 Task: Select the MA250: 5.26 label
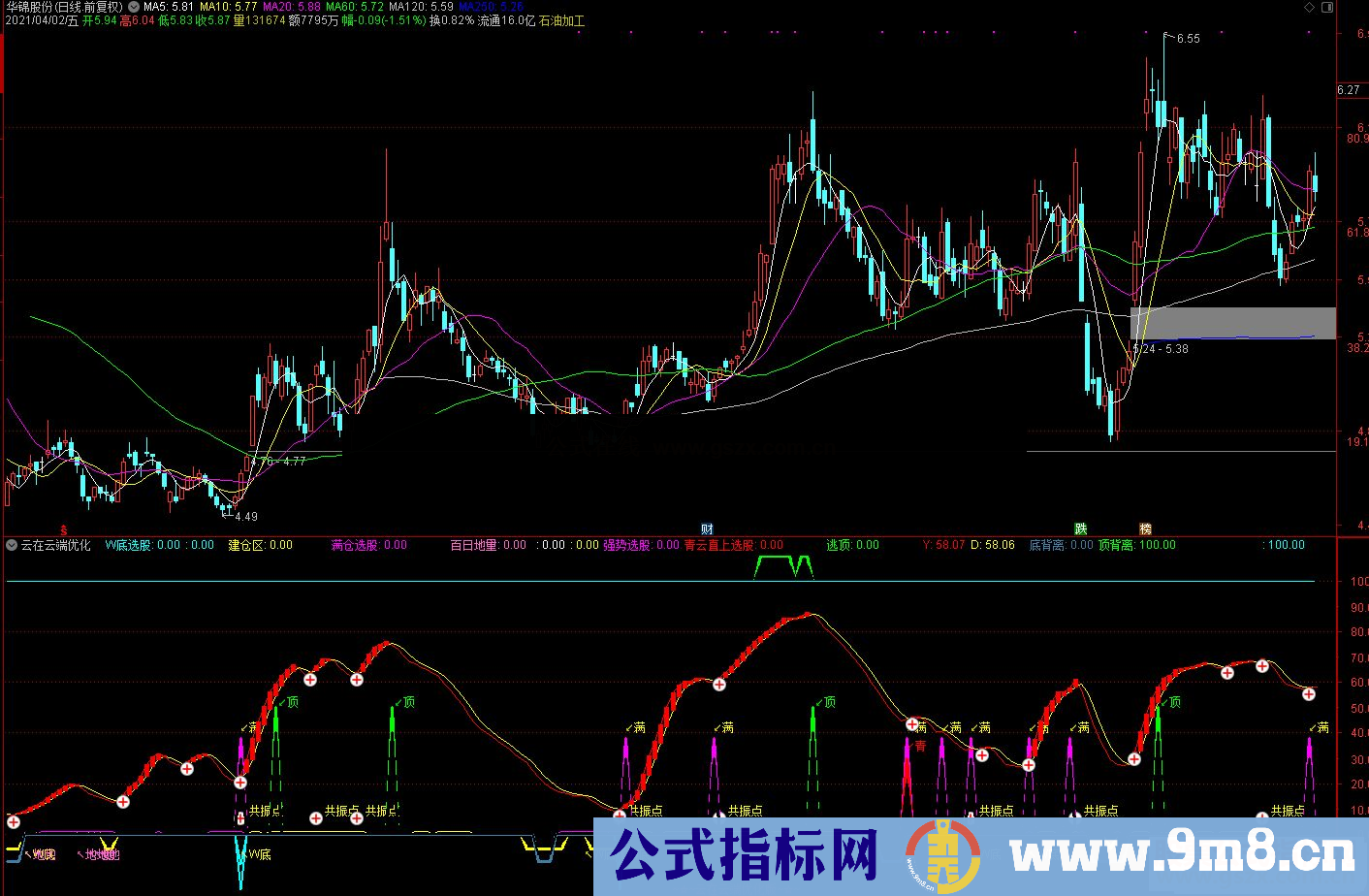492,7
